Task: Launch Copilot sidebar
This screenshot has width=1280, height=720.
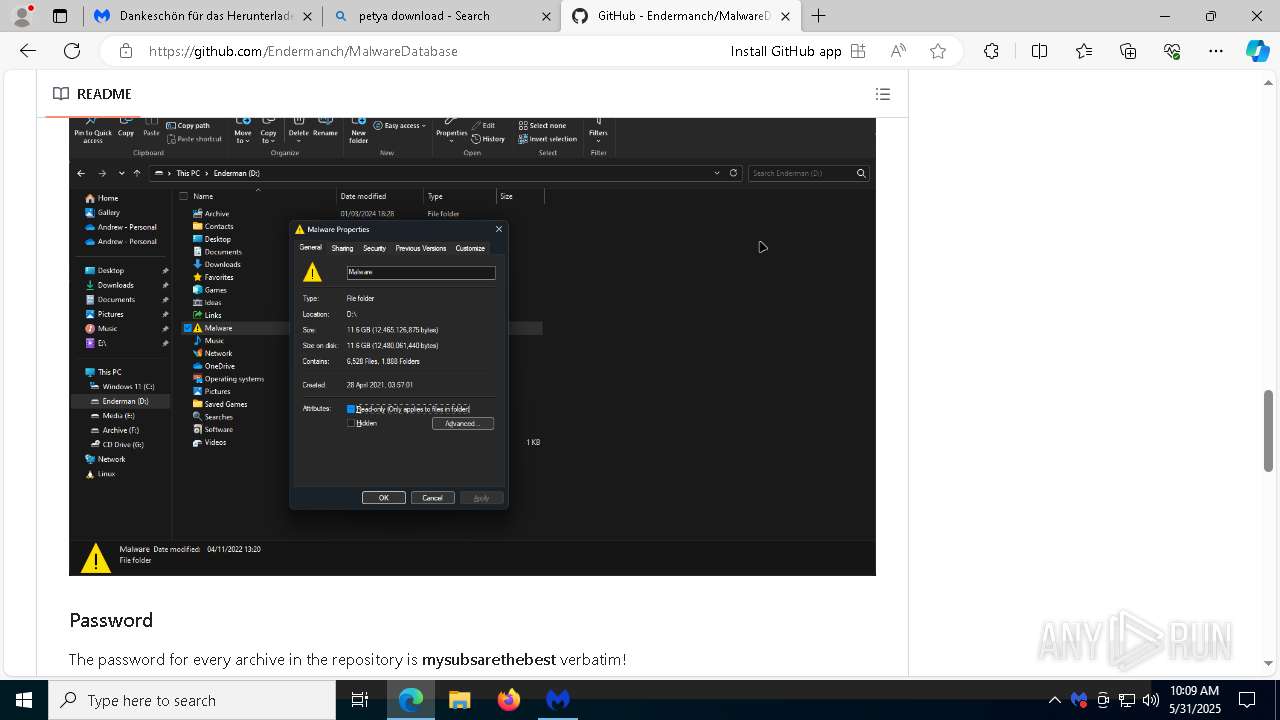Action: point(1257,51)
